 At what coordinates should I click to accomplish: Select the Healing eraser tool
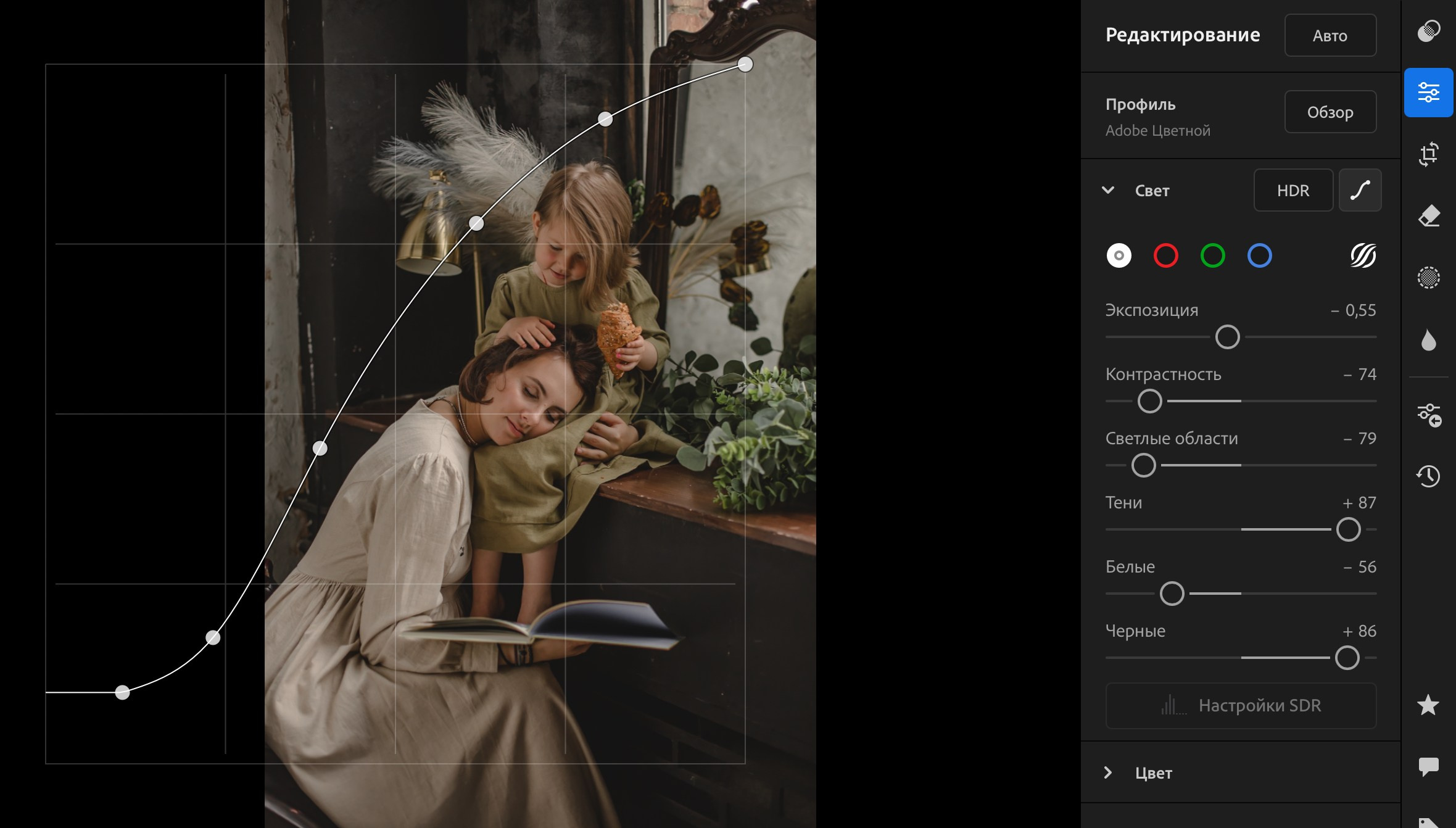1428,216
